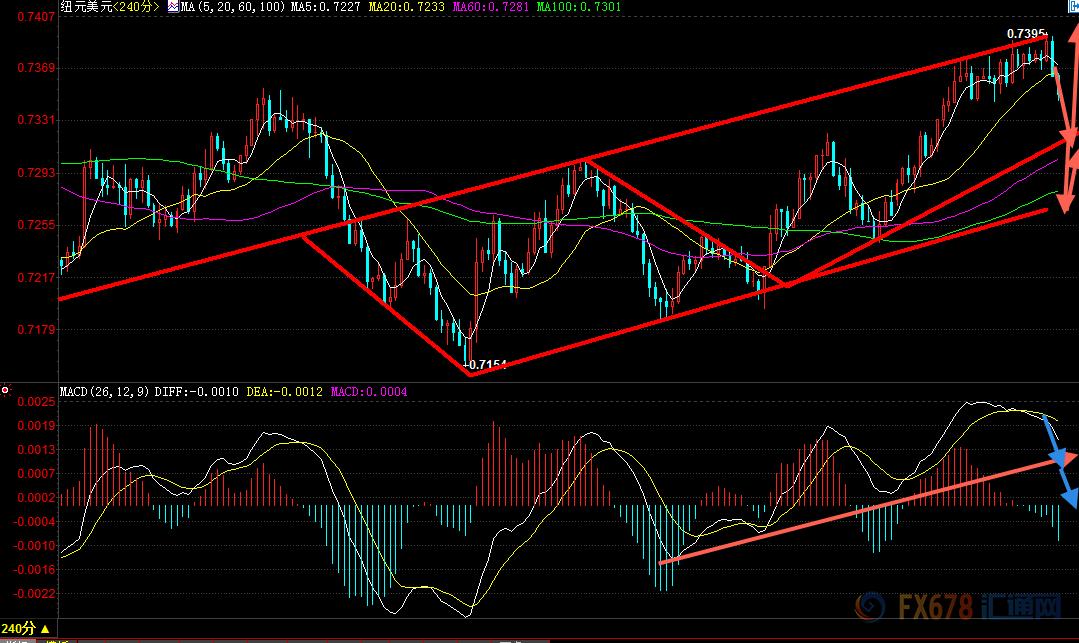Click the yellow DEA value label
This screenshot has width=1079, height=643.
point(284,392)
